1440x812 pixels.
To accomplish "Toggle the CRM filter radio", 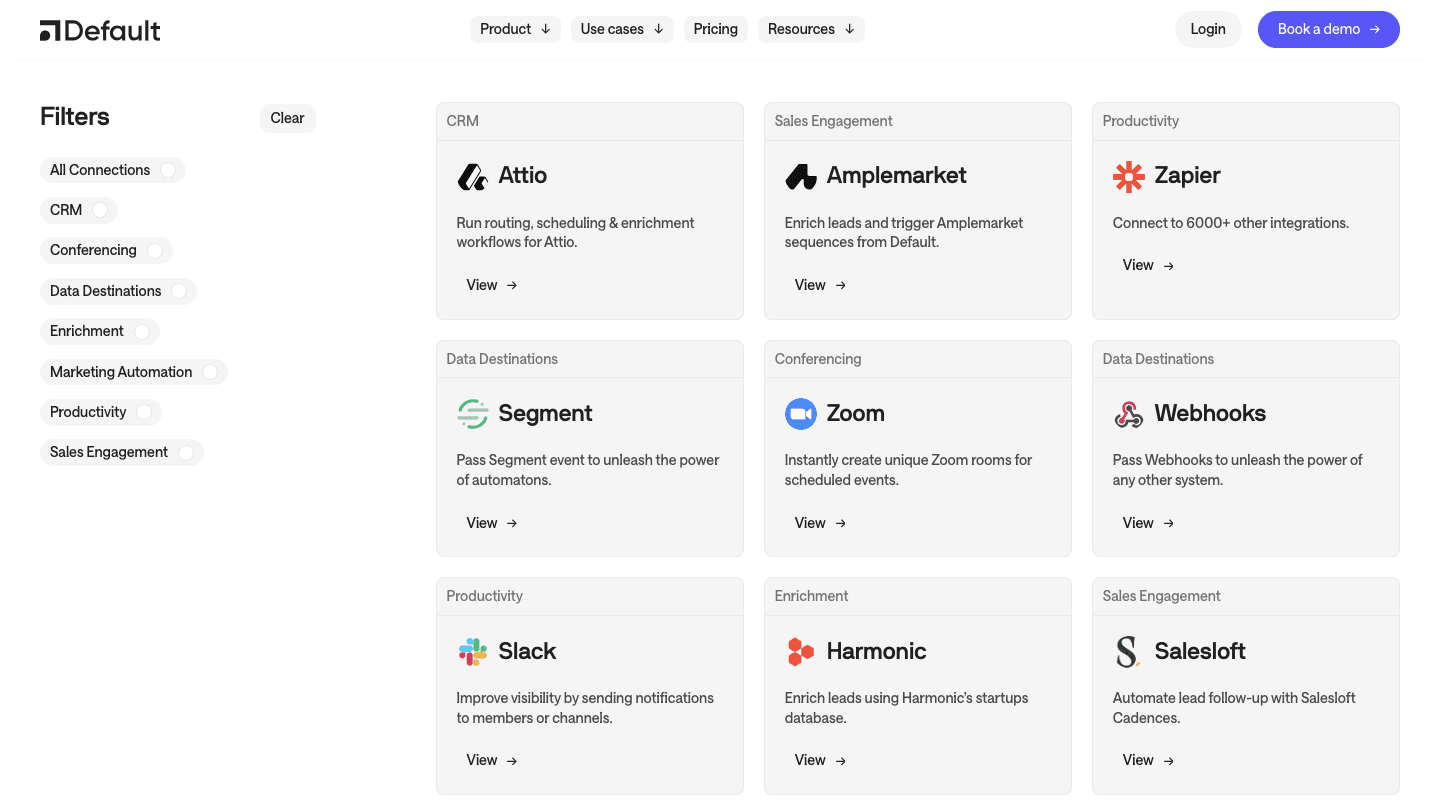I will click(x=100, y=210).
